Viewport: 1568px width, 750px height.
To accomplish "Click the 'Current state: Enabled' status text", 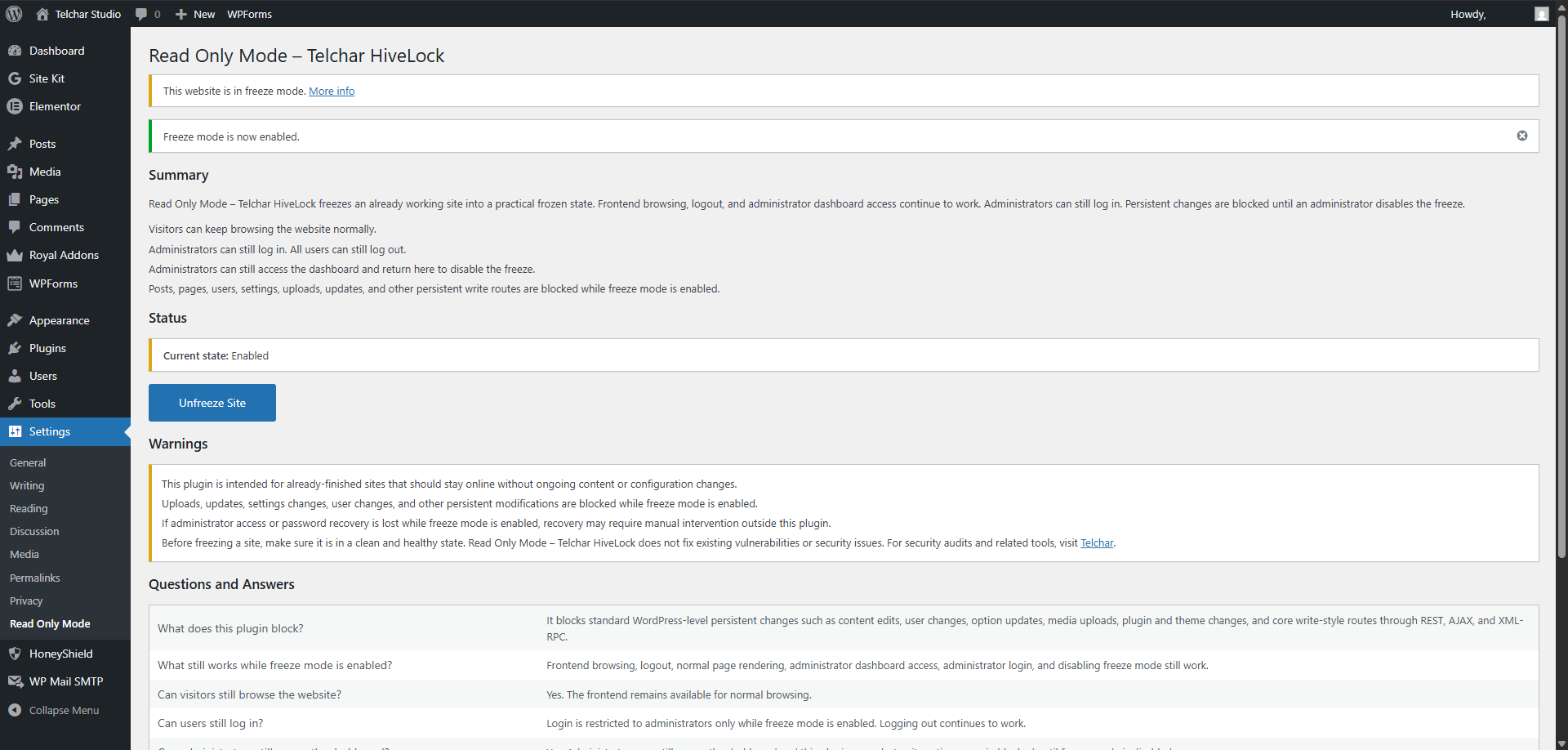I will tap(216, 355).
